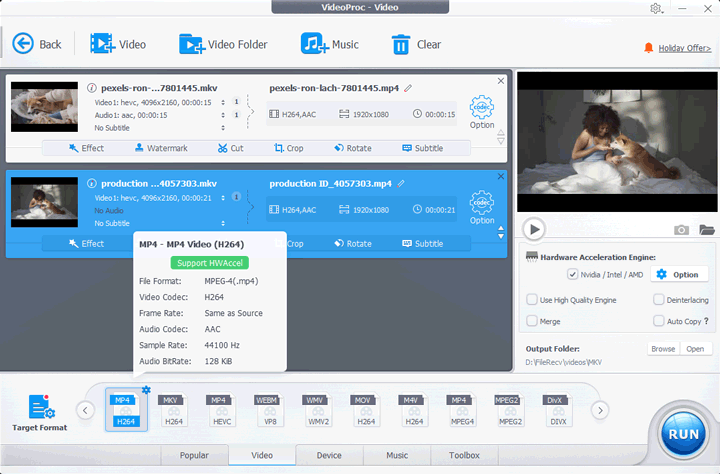Move the pexels-ron item down in the list
The image size is (720, 474).
click(501, 141)
